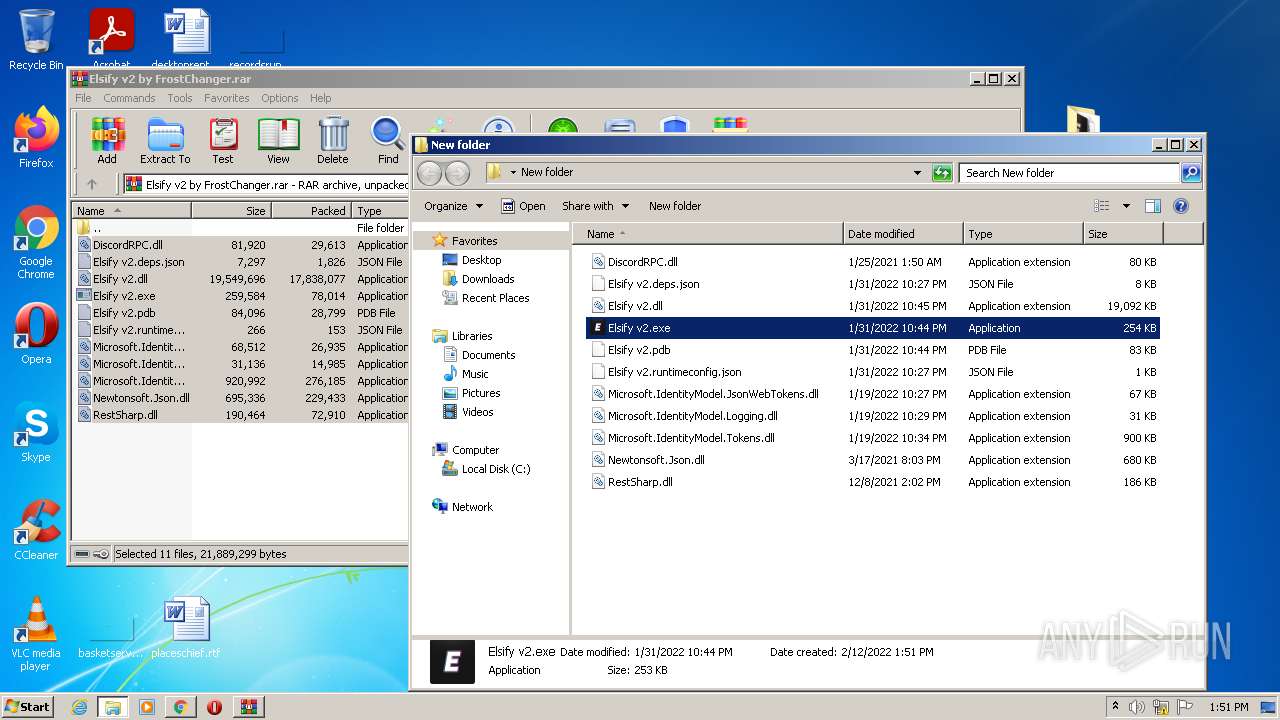Click media player taskbar icon
1280x720 pixels.
147,707
